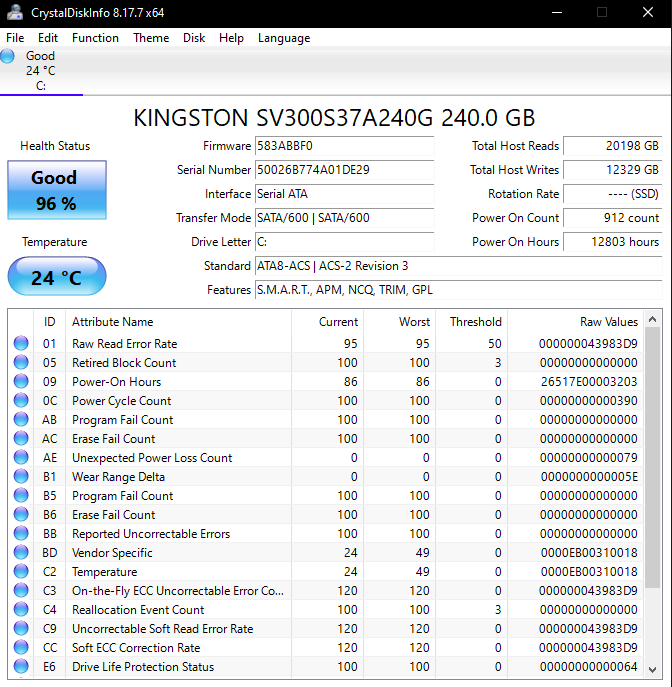Click the Attribute Name column header

coord(178,322)
